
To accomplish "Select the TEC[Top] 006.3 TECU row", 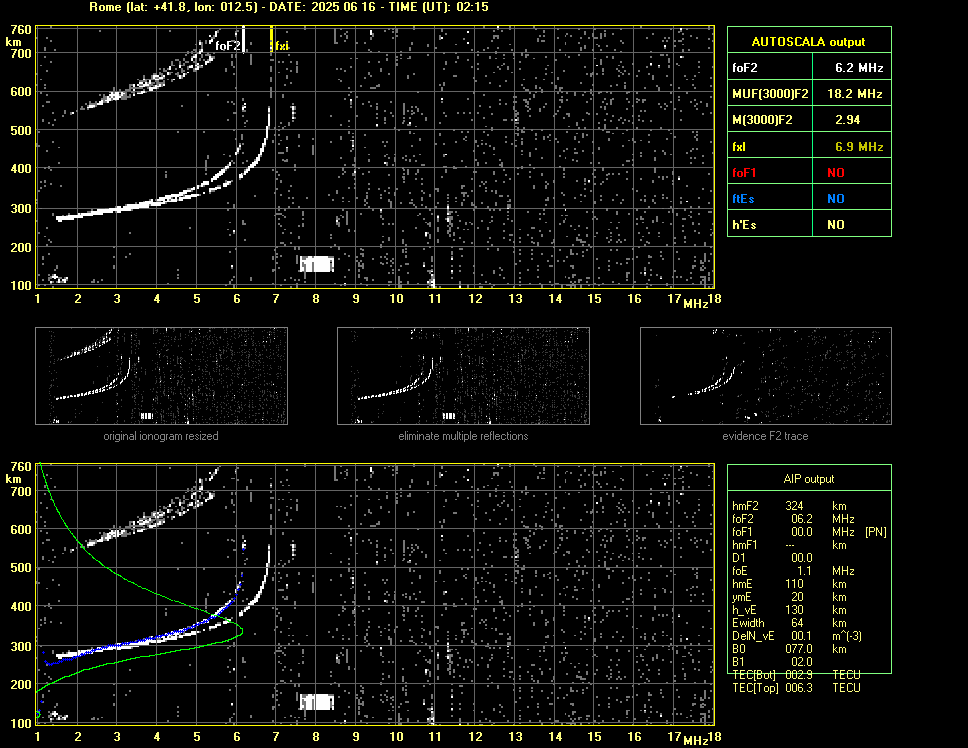I will coord(796,688).
